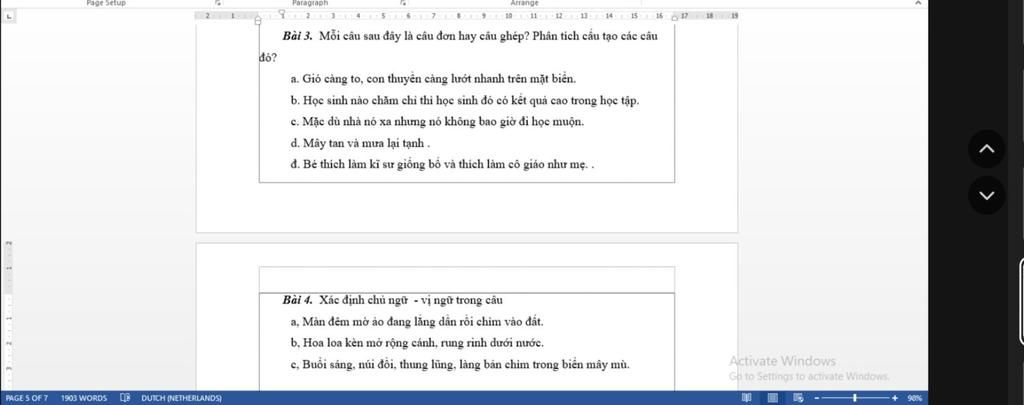
Task: Click PAGE 5 OF 7 indicator
Action: coord(26,398)
